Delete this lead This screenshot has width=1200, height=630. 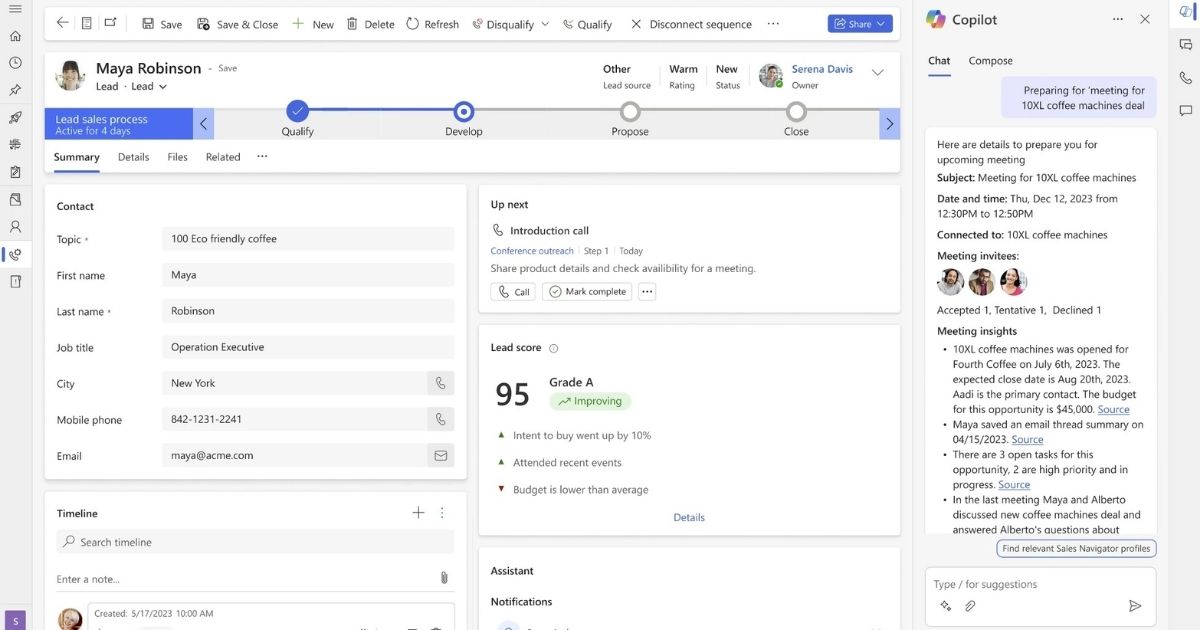pyautogui.click(x=370, y=24)
